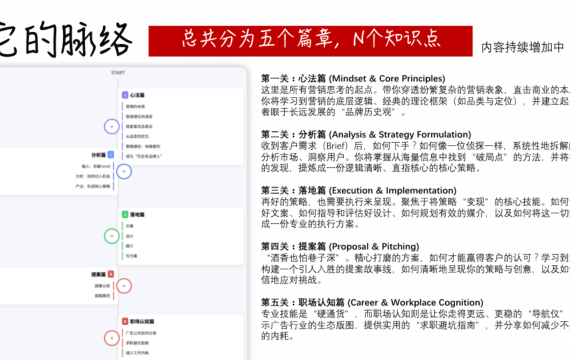Click the line starting 专业技能是“硬通货”
This screenshot has width=570, height=360.
point(416,314)
